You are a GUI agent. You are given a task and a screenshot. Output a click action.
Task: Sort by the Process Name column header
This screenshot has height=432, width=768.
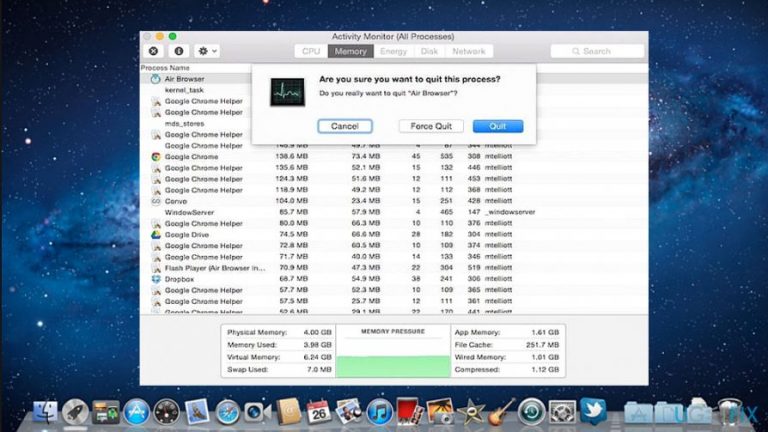click(165, 68)
